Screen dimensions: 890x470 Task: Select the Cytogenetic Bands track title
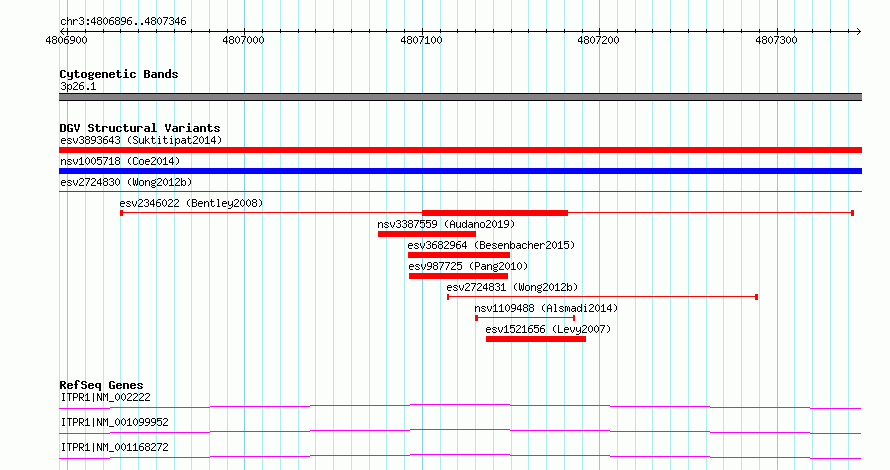[x=119, y=74]
